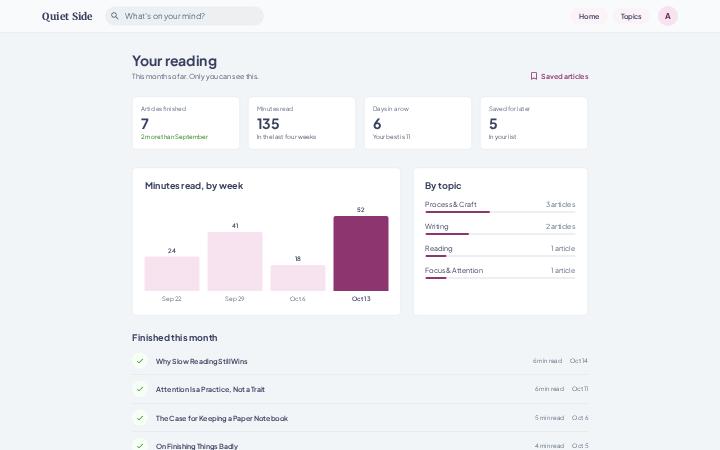720x450 pixels.
Task: Click the Writing topic progress bar
Action: pos(500,234)
